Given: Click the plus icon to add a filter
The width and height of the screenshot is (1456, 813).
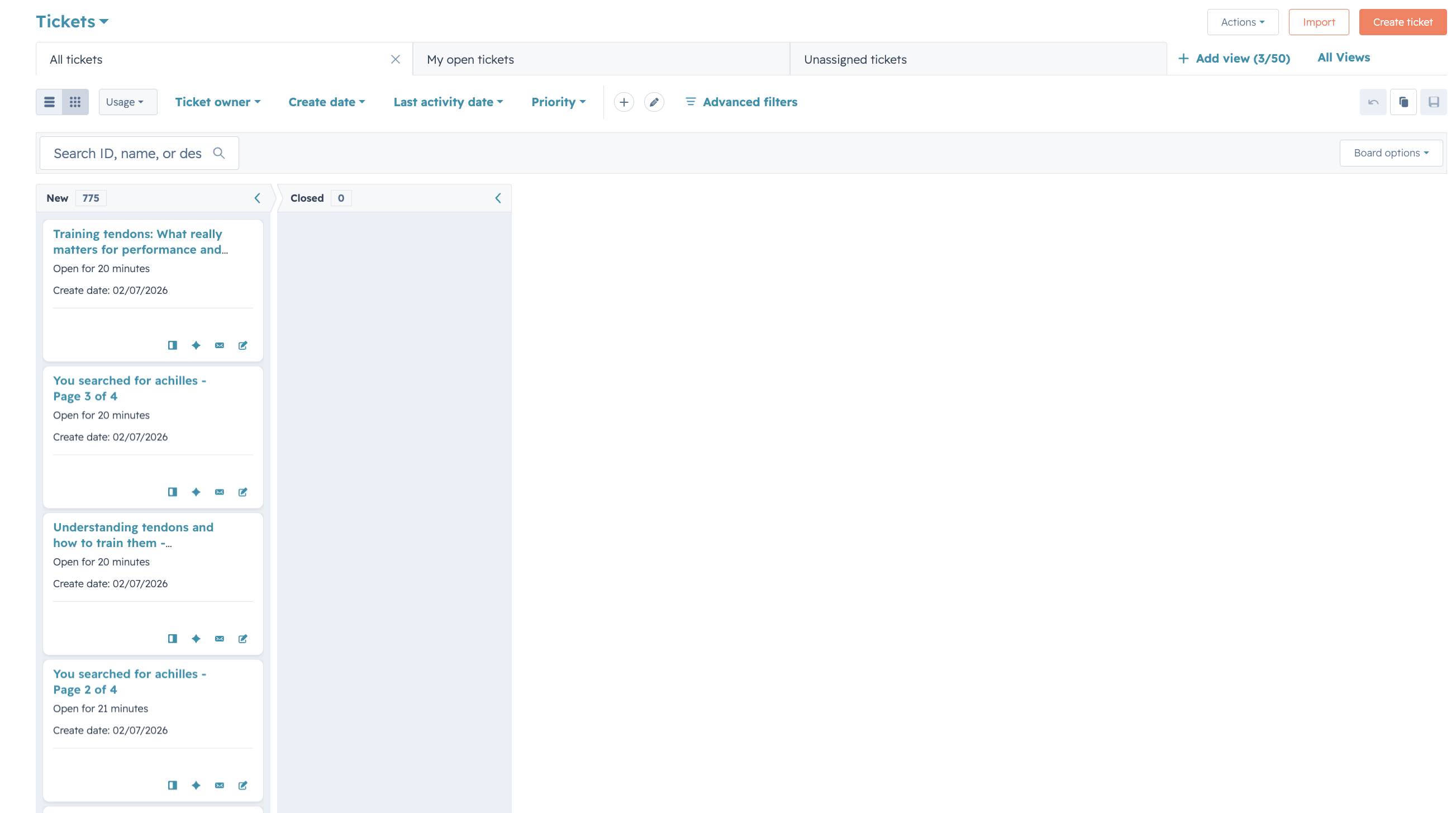Looking at the screenshot, I should pos(624,102).
